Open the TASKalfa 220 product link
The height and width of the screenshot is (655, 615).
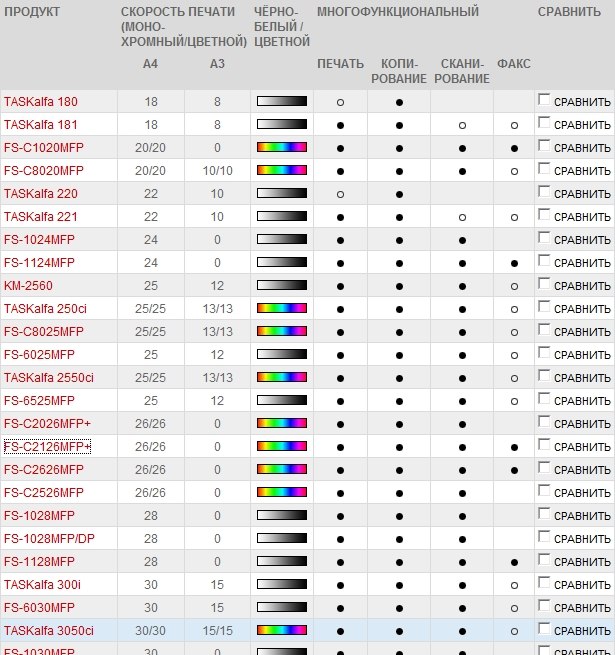point(41,193)
